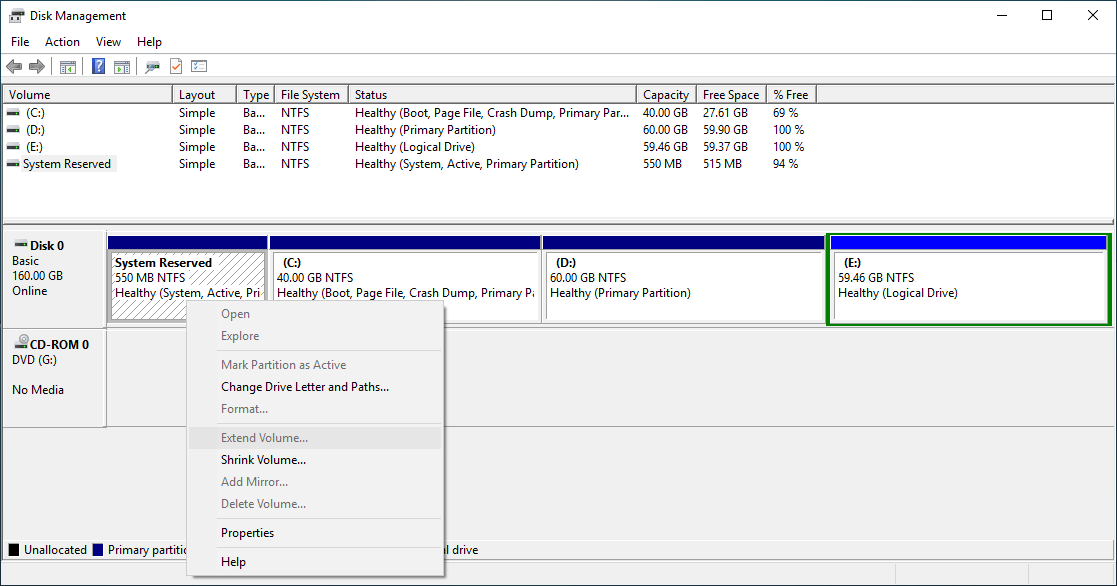Choose Shrink Volume... from context menu

click(263, 460)
